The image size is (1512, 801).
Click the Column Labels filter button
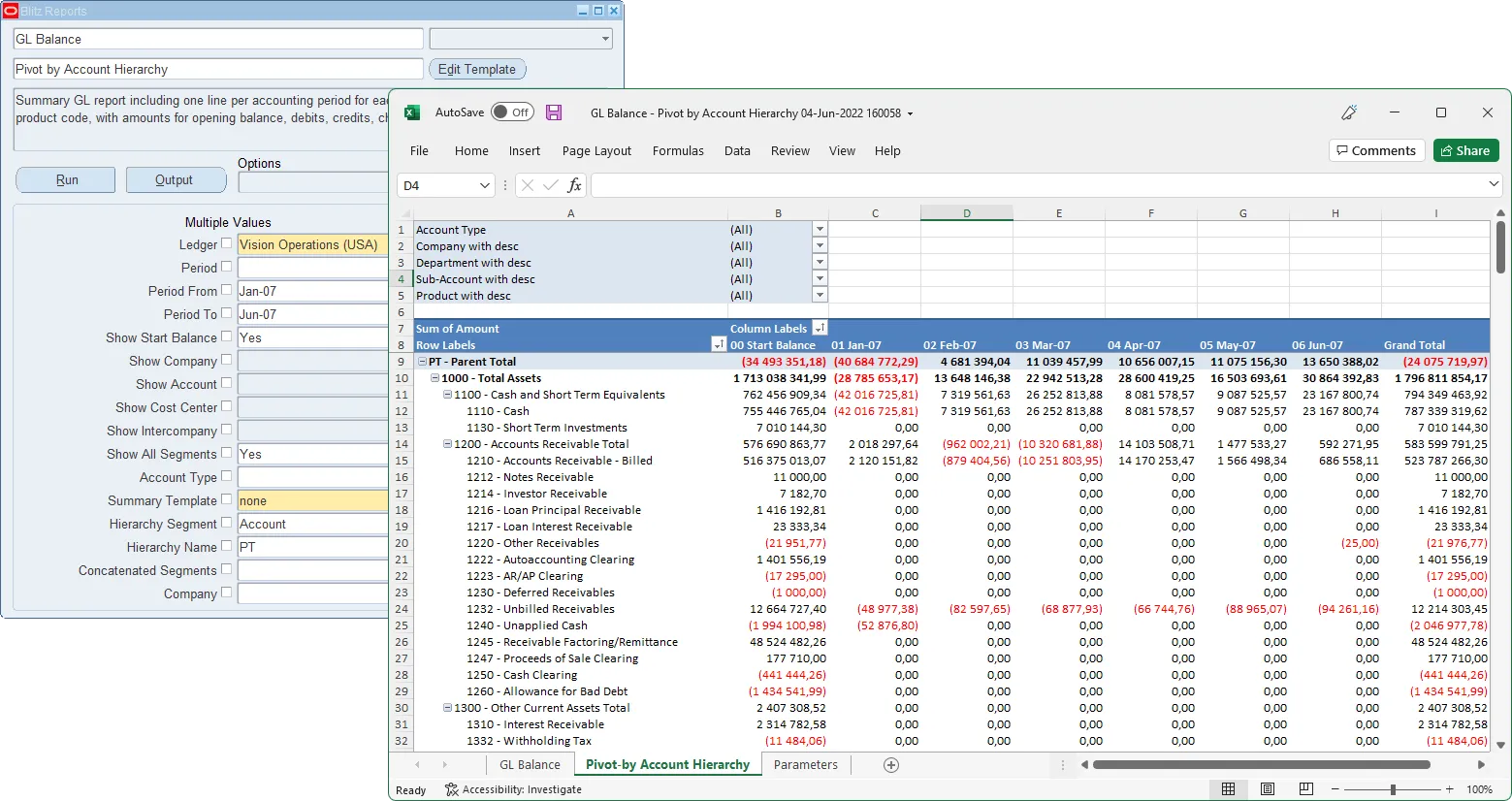(820, 329)
